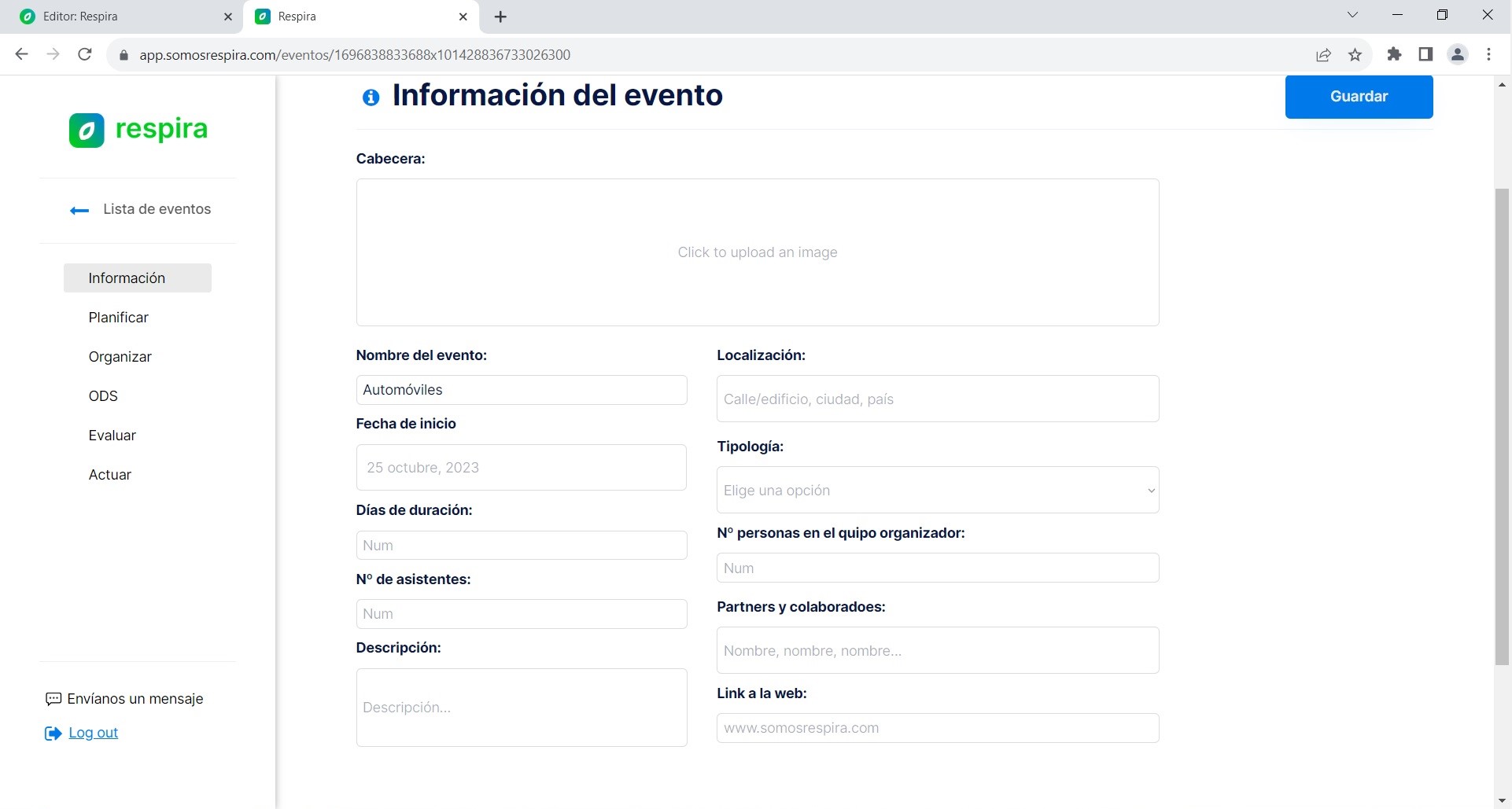Viewport: 1512px width, 809px height.
Task: Open the Información section
Action: click(138, 278)
